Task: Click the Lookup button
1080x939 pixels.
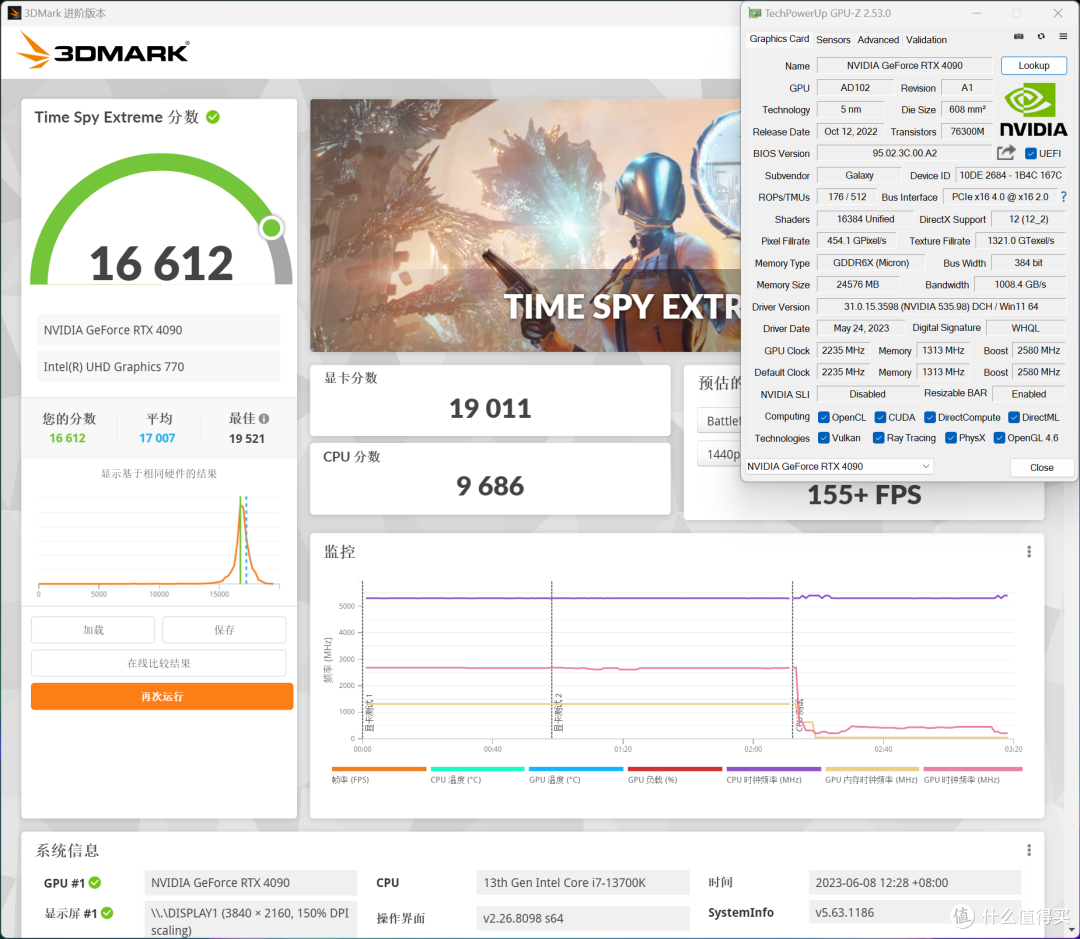Action: [x=1033, y=65]
